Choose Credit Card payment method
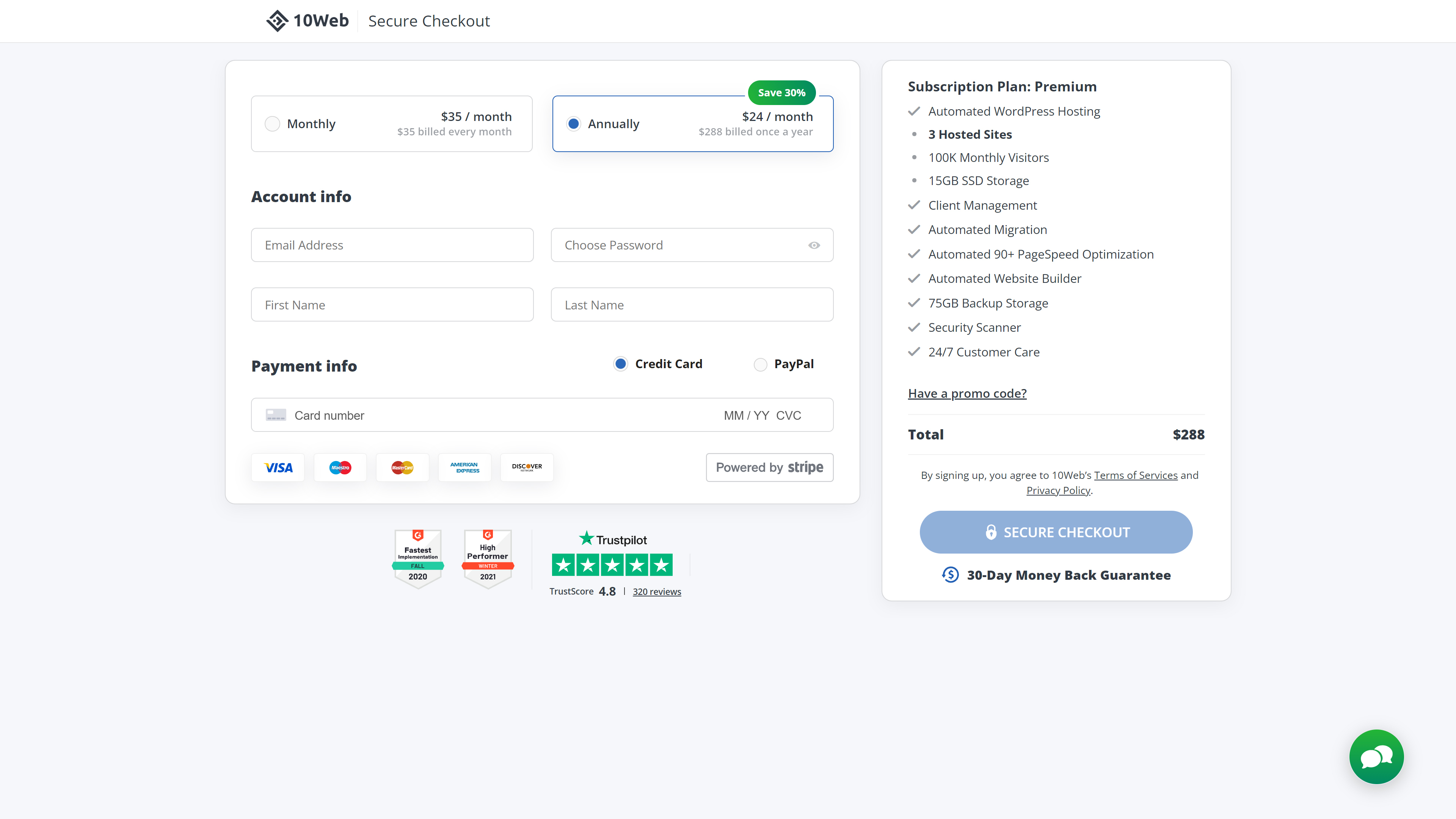 621,364
